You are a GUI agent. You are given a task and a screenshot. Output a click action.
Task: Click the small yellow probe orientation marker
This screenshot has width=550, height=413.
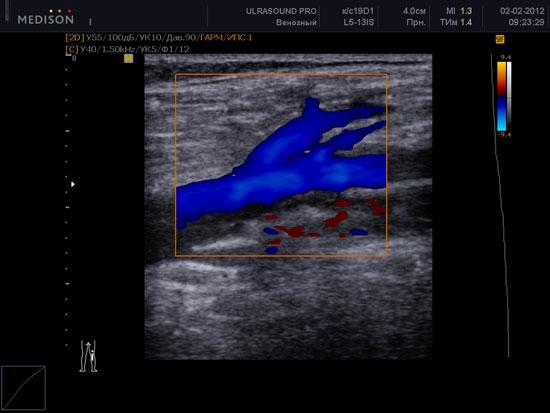tap(129, 58)
